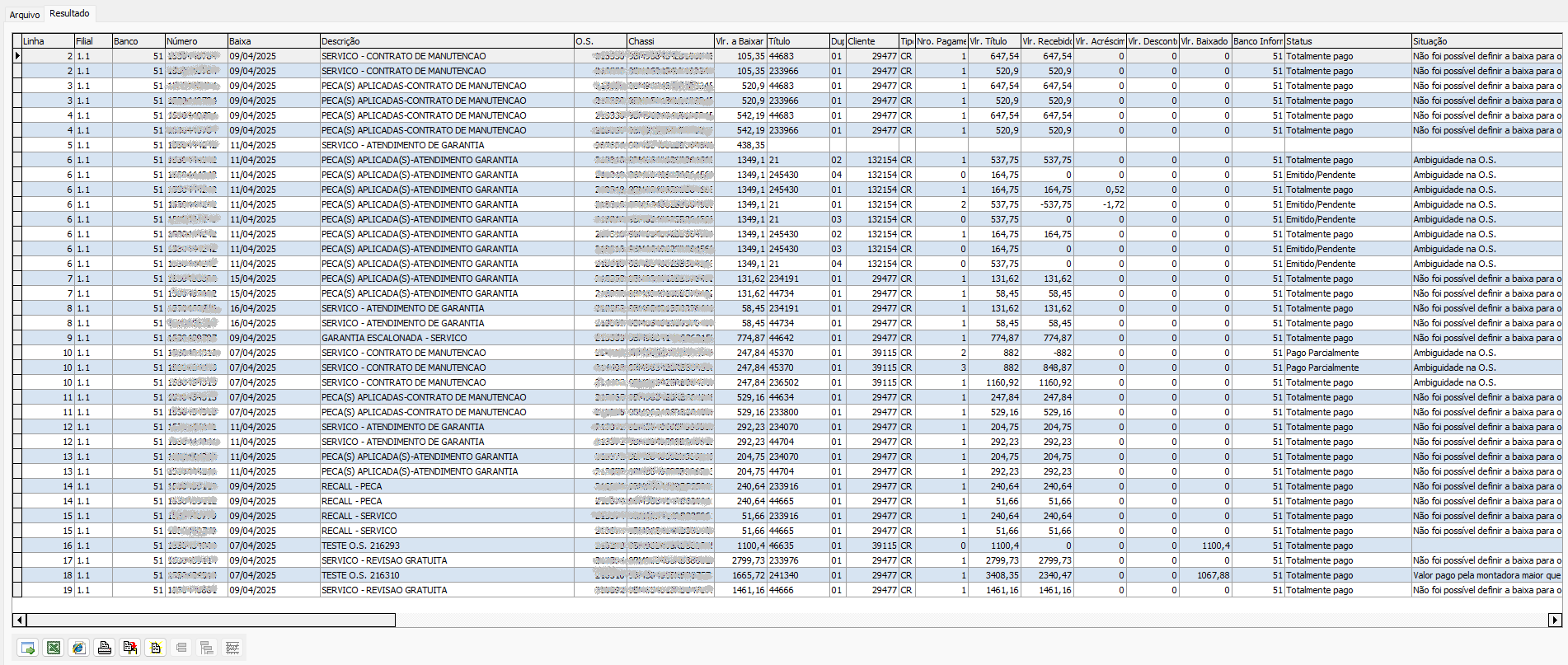Click the Status column header
This screenshot has width=1568, height=665.
1348,41
